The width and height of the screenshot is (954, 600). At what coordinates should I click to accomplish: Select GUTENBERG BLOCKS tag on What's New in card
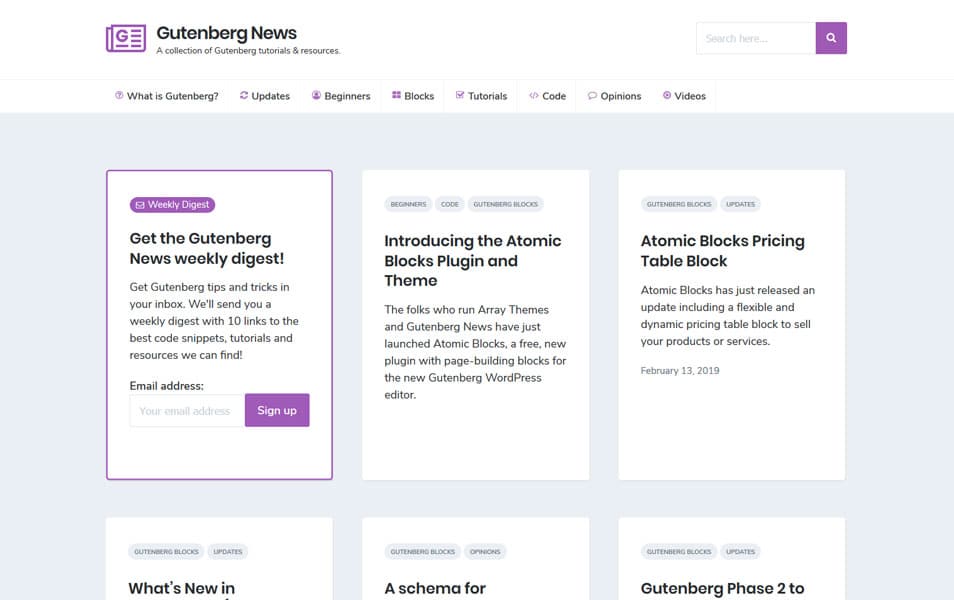coord(166,552)
